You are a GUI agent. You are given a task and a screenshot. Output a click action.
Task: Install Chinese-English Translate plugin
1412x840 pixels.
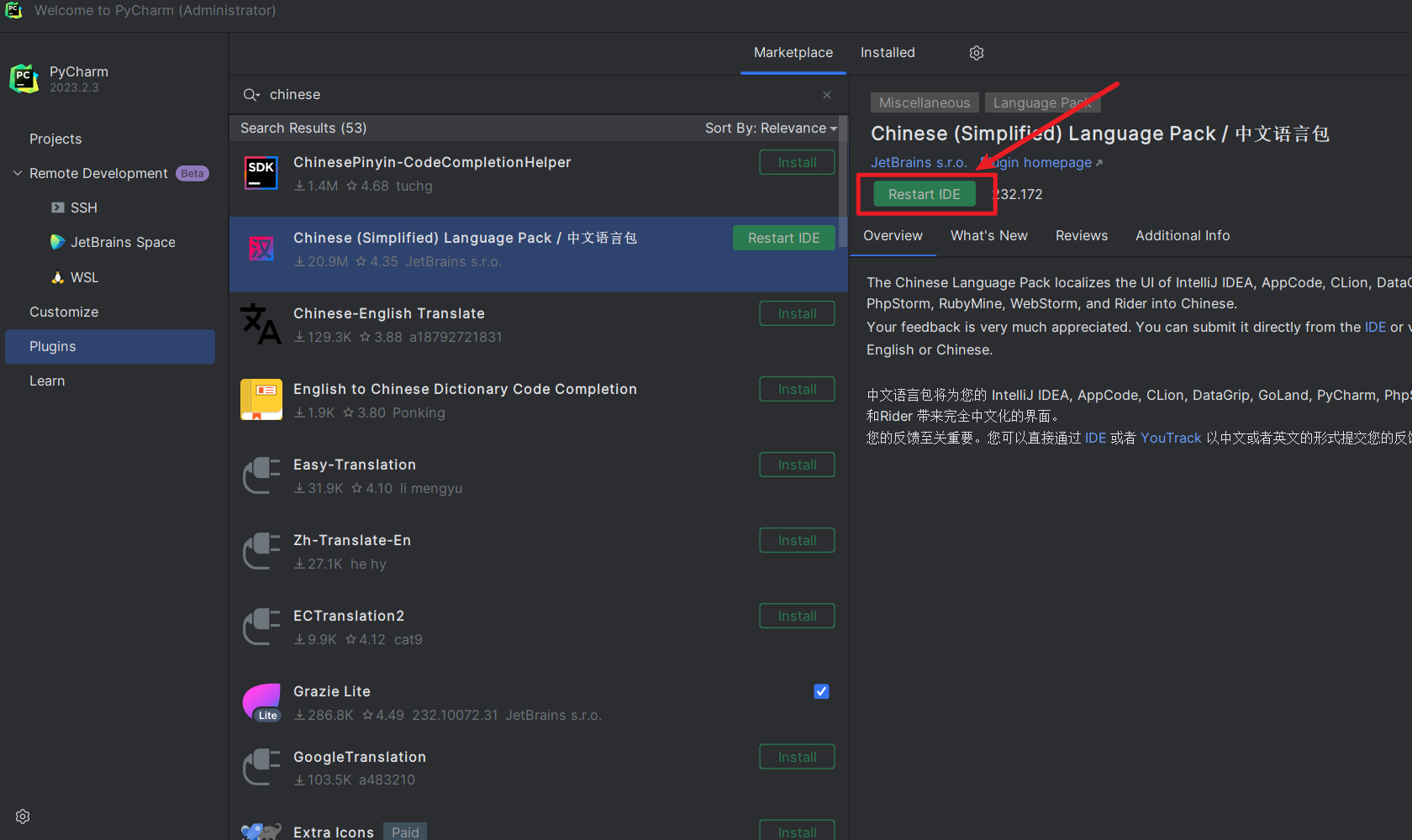797,313
